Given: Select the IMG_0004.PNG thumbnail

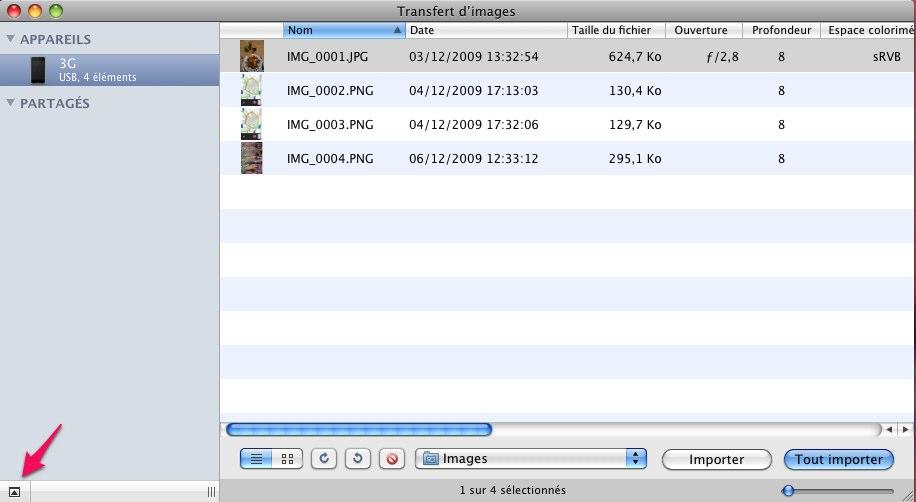Looking at the screenshot, I should pos(252,158).
